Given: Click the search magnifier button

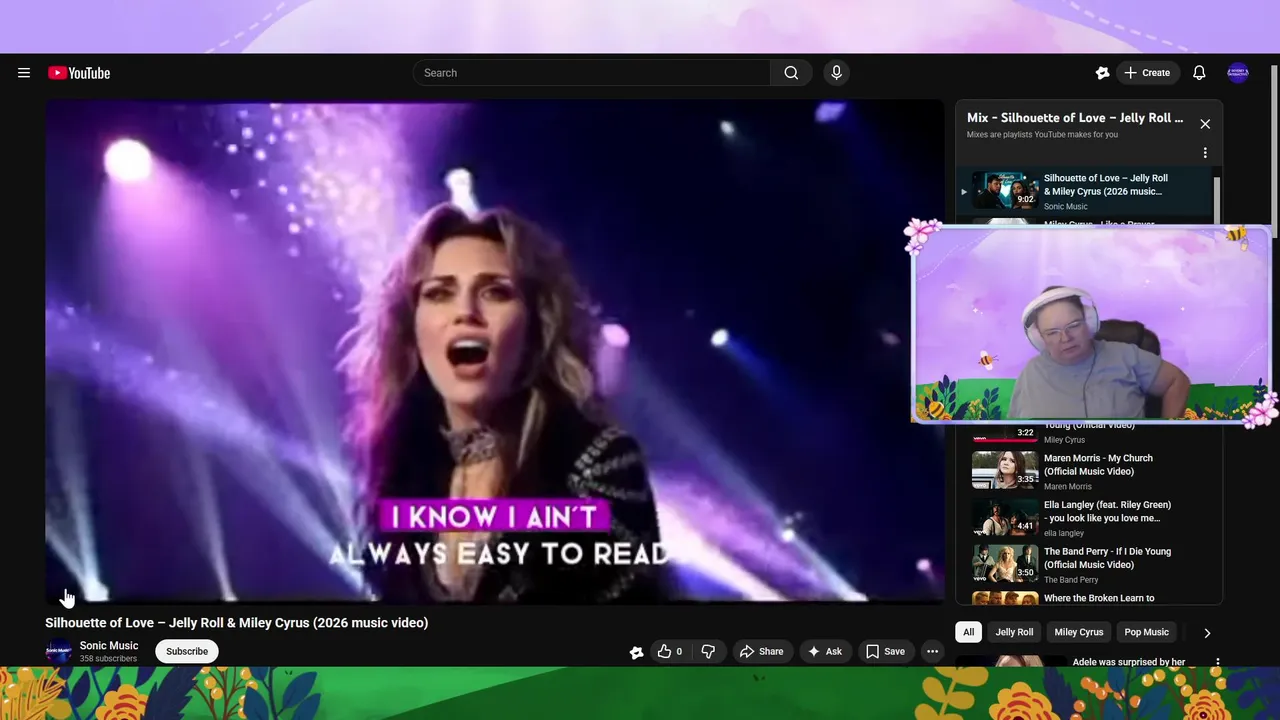Looking at the screenshot, I should [791, 73].
